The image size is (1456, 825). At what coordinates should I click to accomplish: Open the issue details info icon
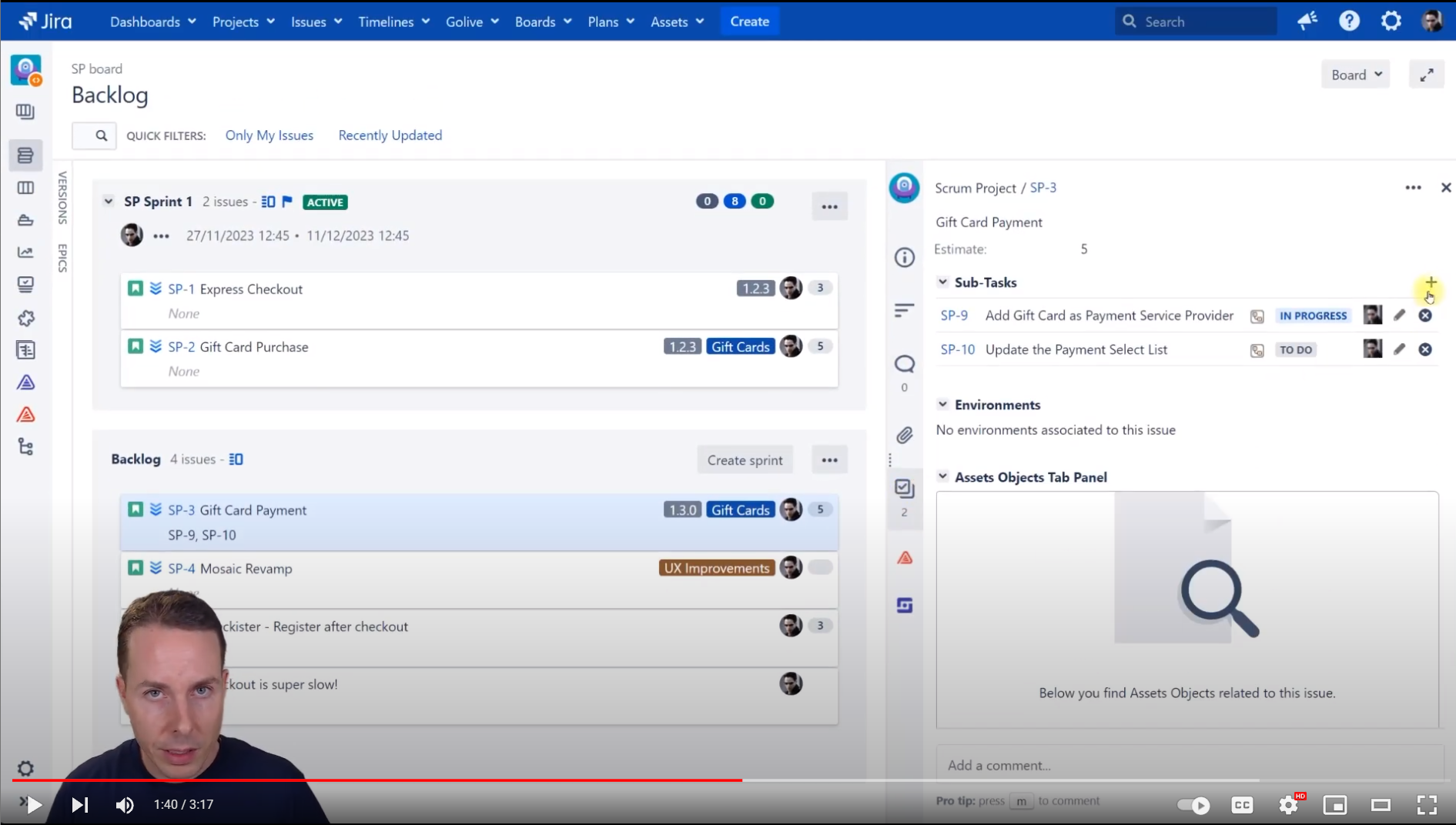pos(904,257)
